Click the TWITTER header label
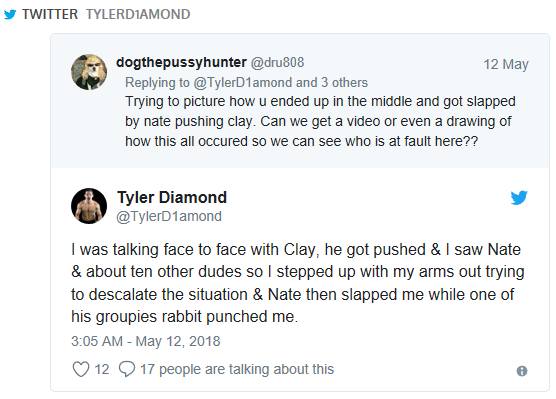The image size is (556, 399). [x=50, y=15]
